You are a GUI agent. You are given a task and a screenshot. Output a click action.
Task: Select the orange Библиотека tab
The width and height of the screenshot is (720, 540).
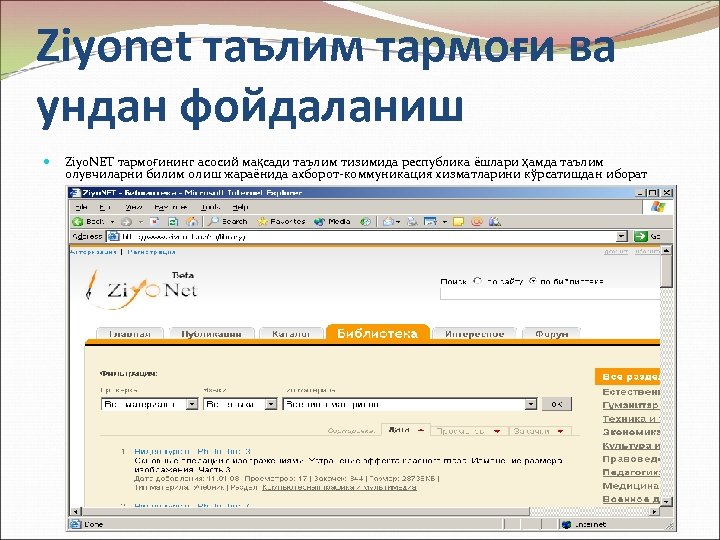click(377, 333)
